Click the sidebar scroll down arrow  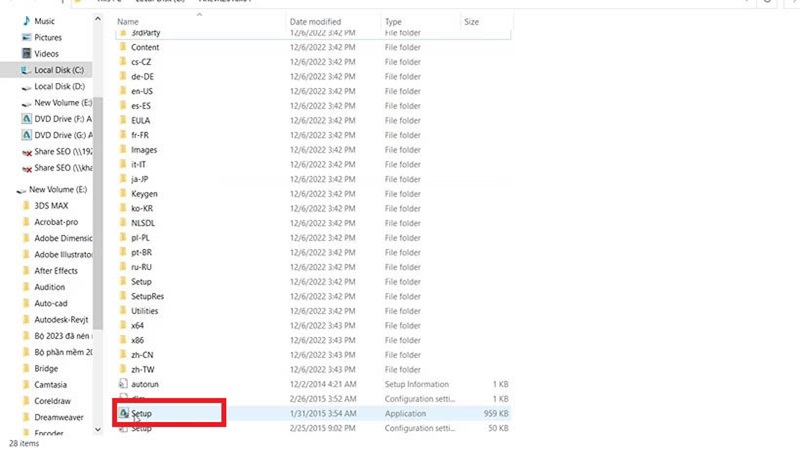[97, 429]
